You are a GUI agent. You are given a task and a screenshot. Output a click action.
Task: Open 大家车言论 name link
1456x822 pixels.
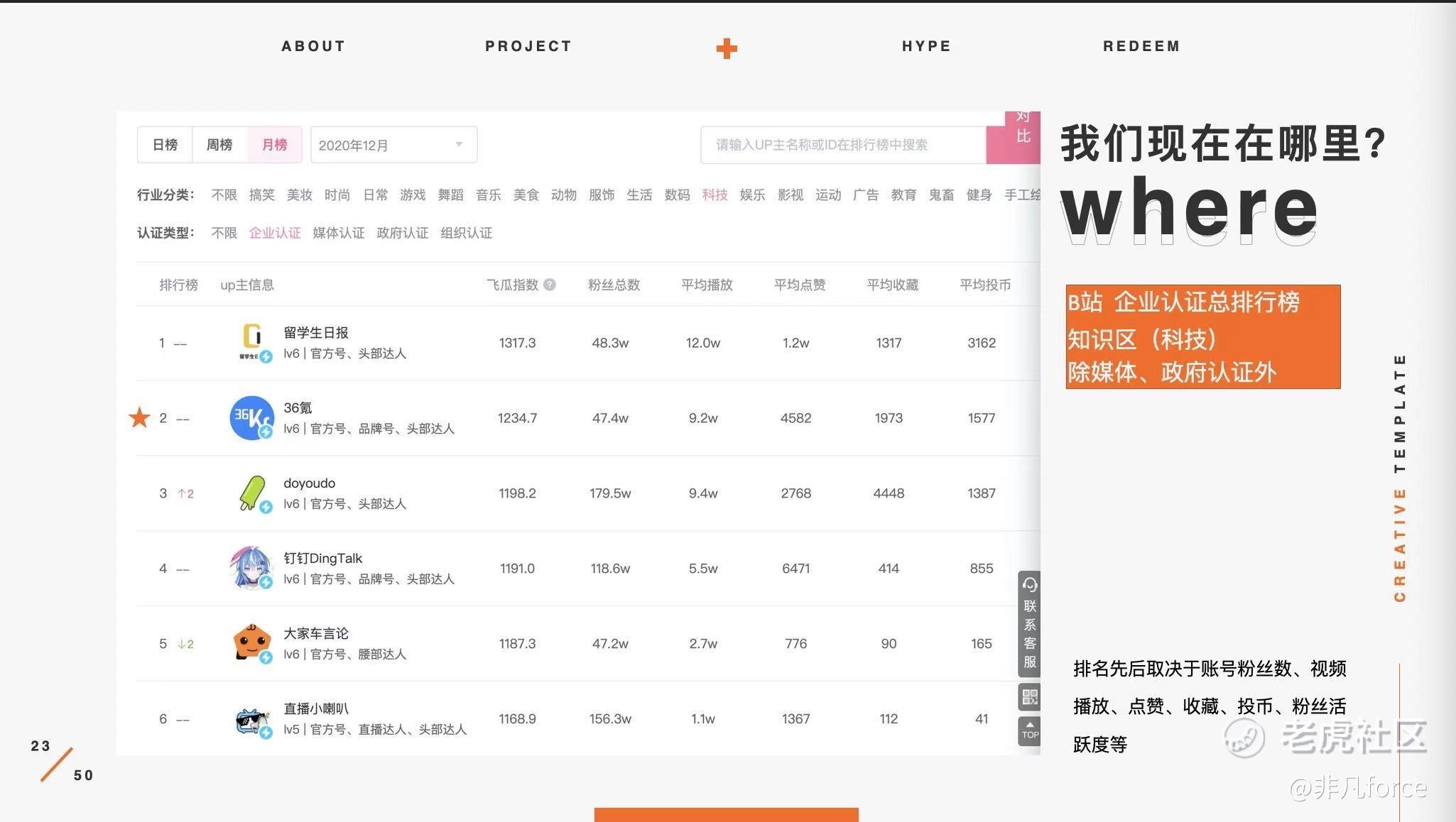(316, 633)
